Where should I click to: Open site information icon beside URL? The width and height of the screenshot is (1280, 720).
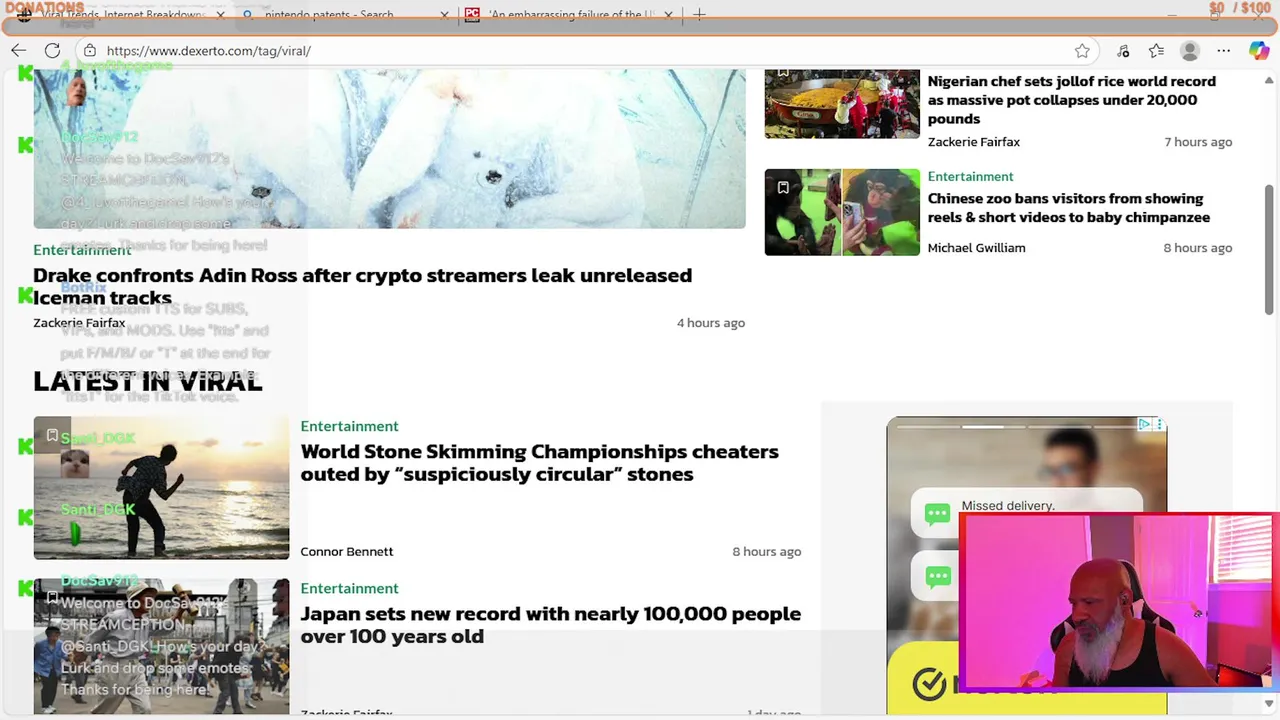(89, 50)
